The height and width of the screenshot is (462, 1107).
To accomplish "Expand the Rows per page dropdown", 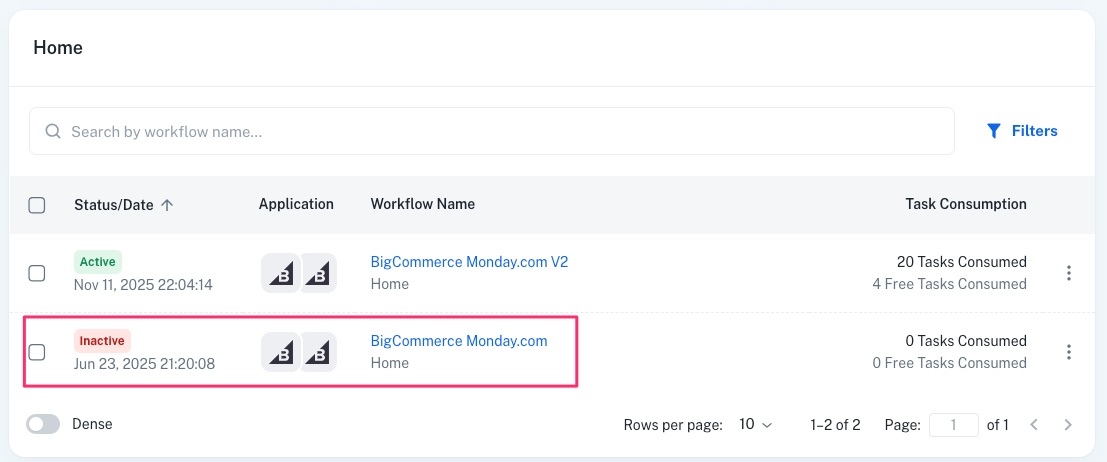I will (x=756, y=424).
